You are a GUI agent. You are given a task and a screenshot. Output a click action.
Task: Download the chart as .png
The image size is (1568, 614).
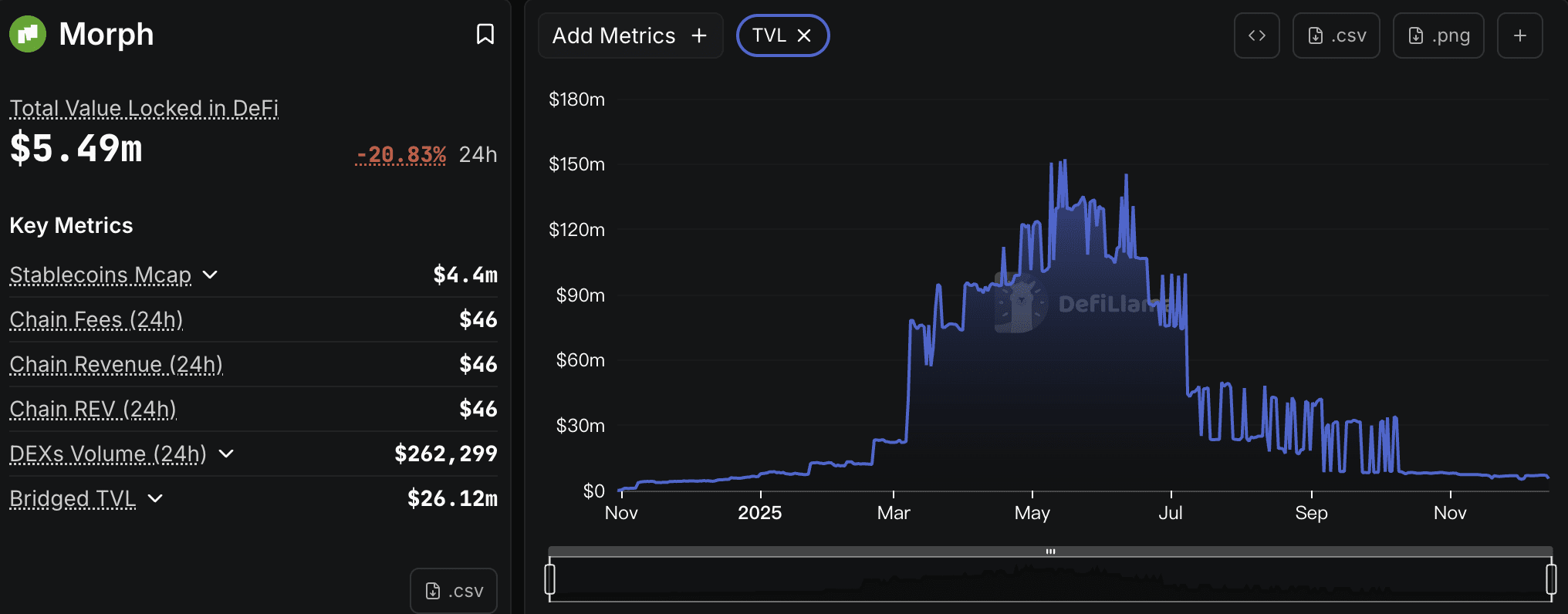point(1438,35)
